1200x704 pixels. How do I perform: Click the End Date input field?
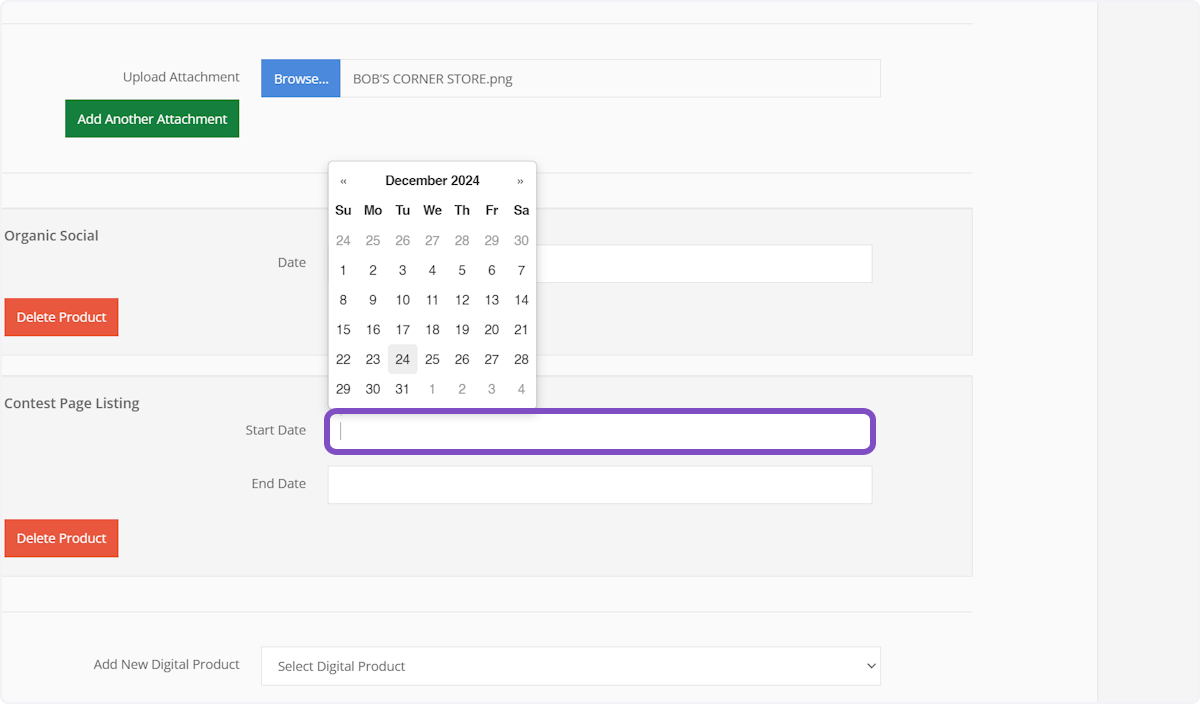pyautogui.click(x=600, y=484)
